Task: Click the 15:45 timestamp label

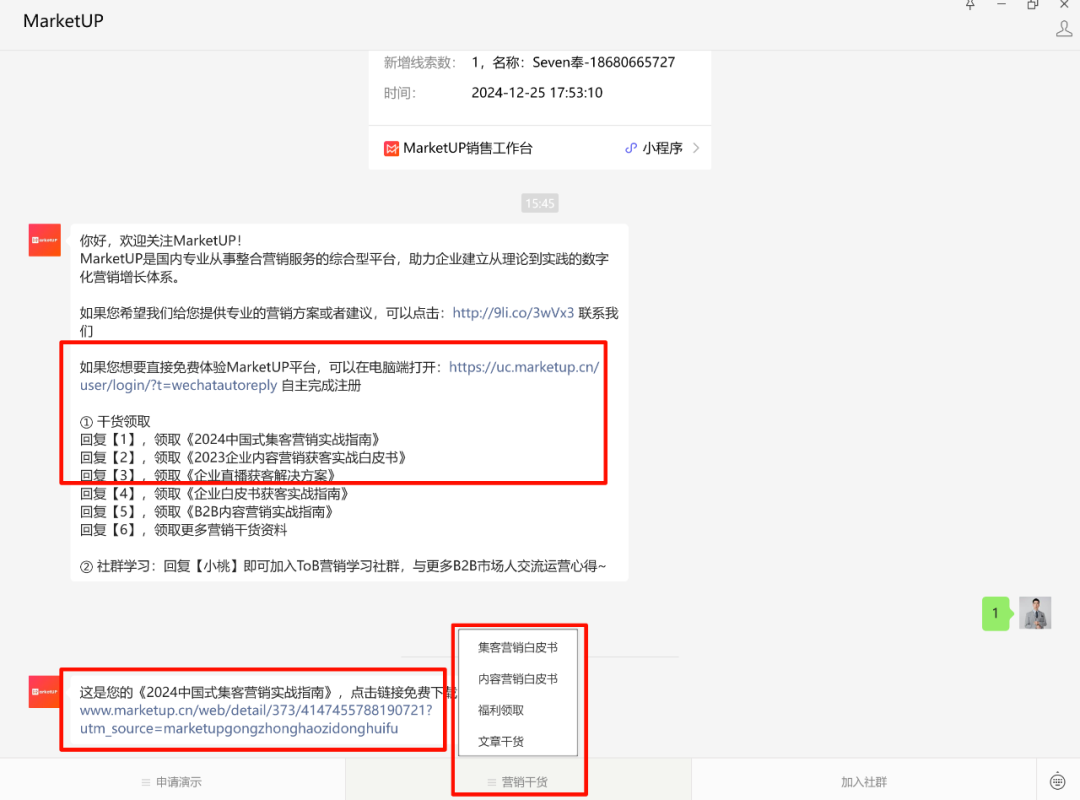Action: coord(540,203)
